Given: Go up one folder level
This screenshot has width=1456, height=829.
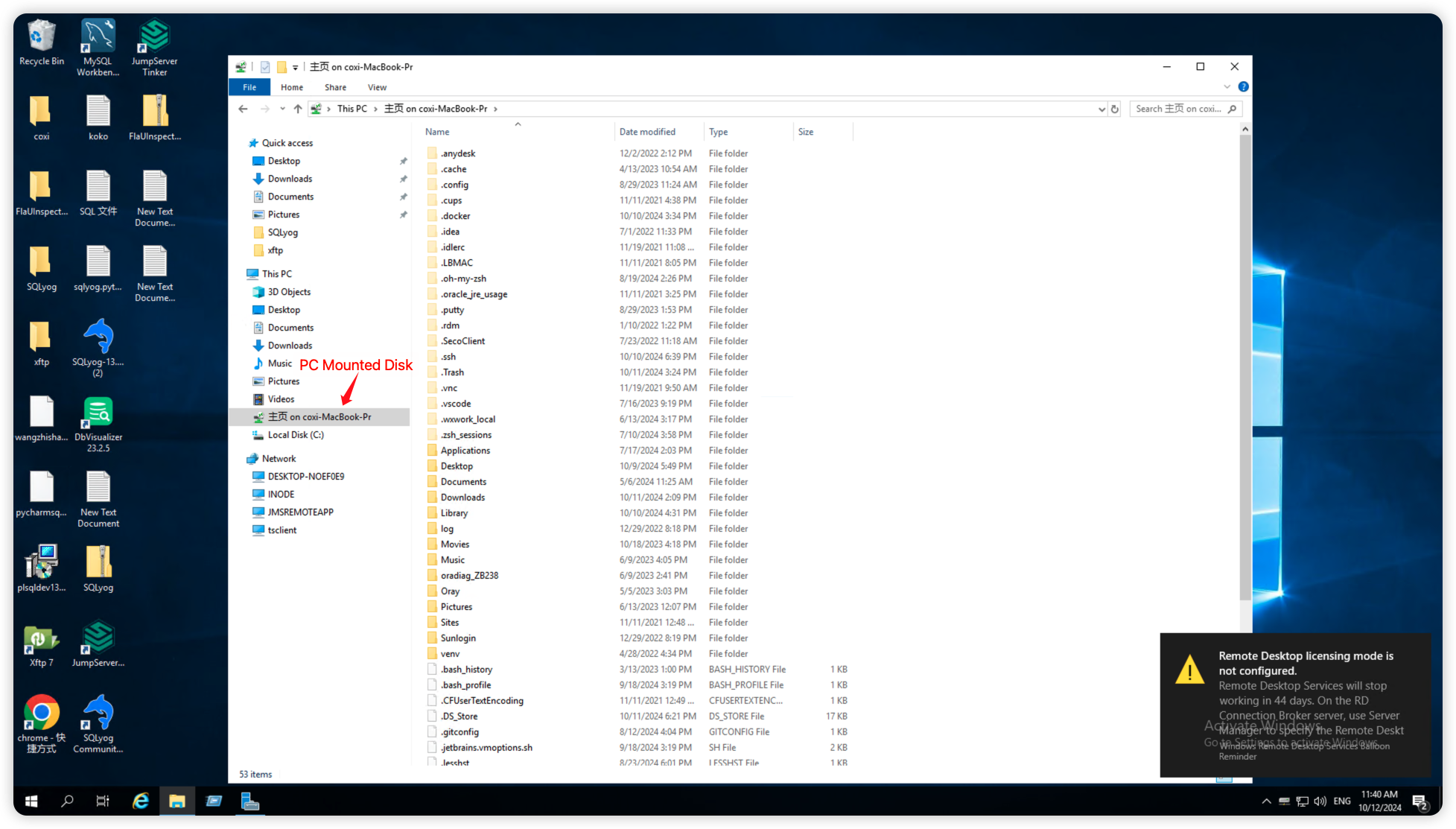Looking at the screenshot, I should 298,109.
